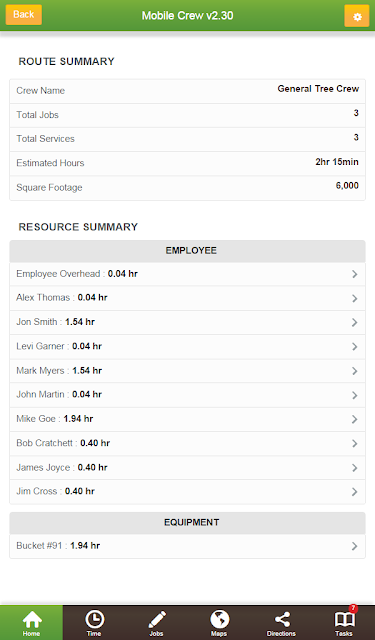Viewport: 375px width, 640px height.
Task: Expand James Joyce row chevron
Action: tap(355, 468)
